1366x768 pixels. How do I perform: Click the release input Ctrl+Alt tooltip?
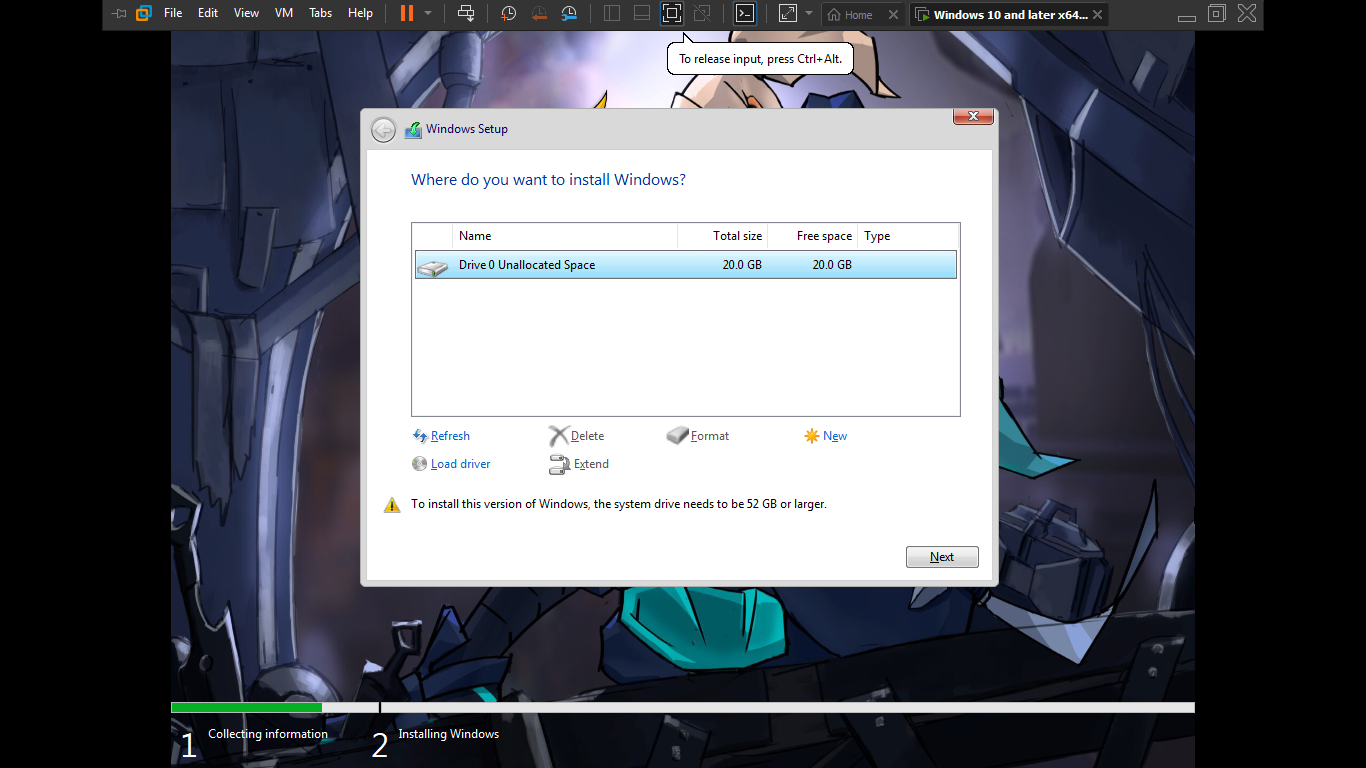coord(760,59)
